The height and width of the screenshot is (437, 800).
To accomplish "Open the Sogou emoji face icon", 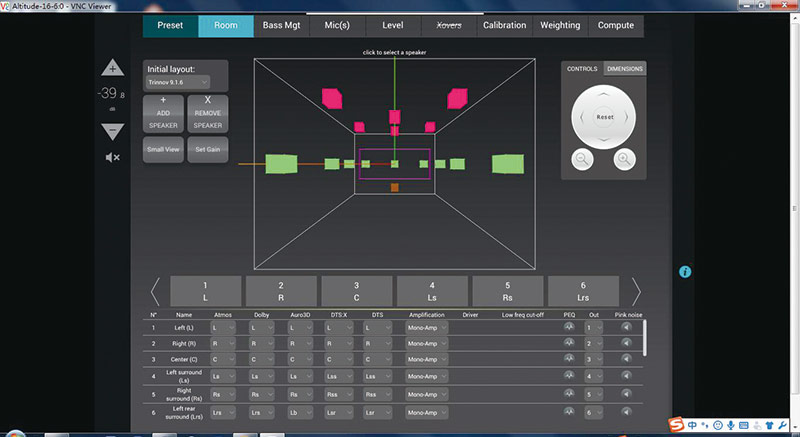I will 718,425.
